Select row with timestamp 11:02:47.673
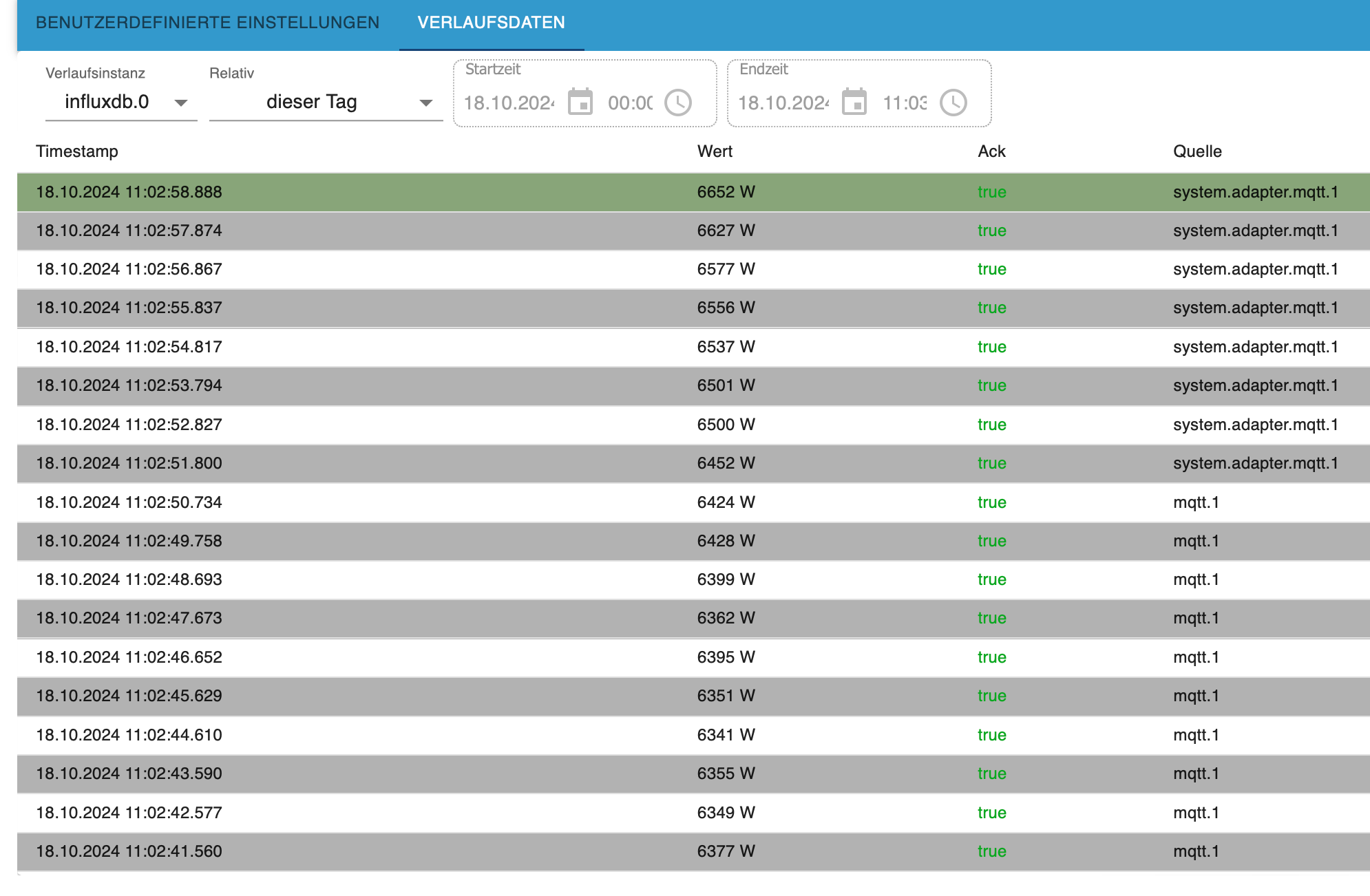This screenshot has height=896, width=1370. coord(693,618)
